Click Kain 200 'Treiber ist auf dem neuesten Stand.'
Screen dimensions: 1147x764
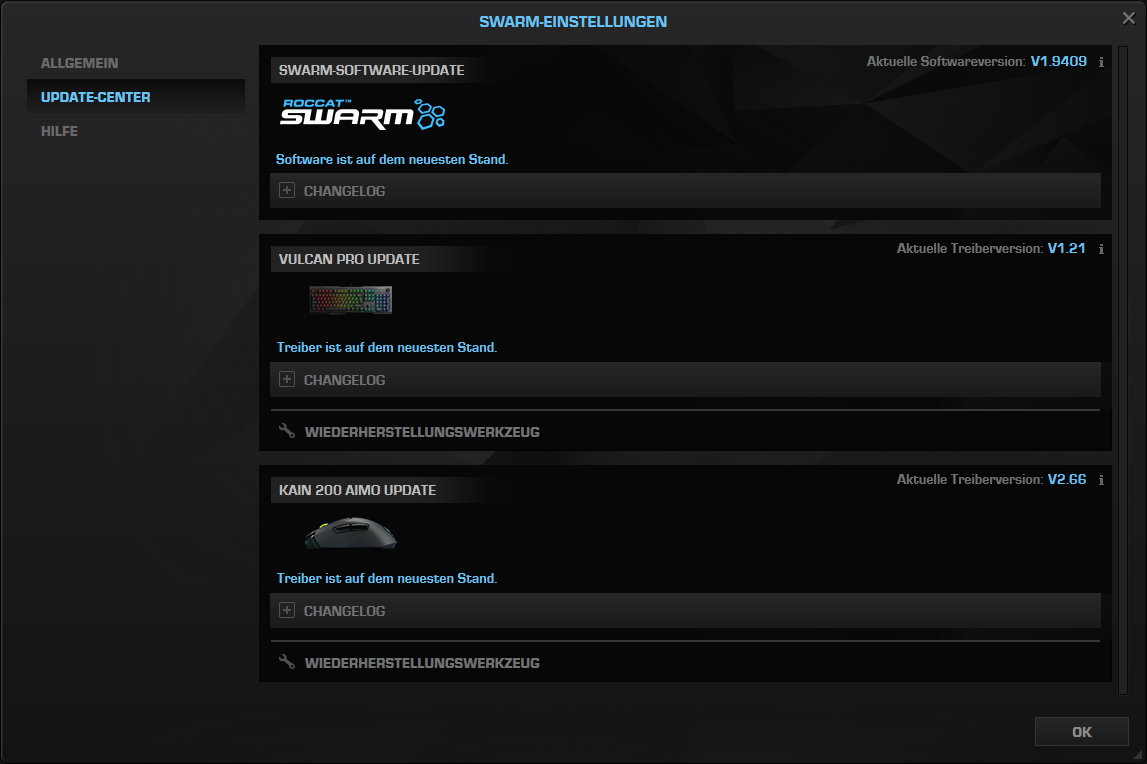387,579
